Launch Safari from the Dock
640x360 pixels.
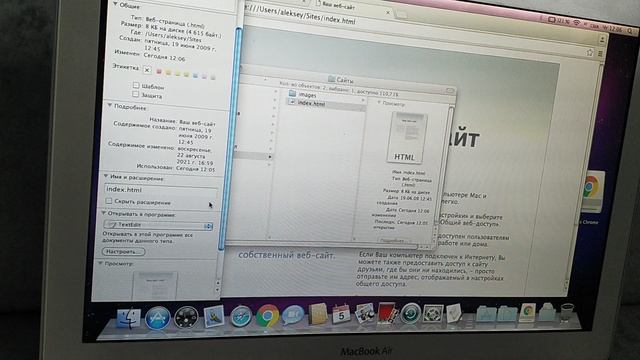tap(241, 316)
